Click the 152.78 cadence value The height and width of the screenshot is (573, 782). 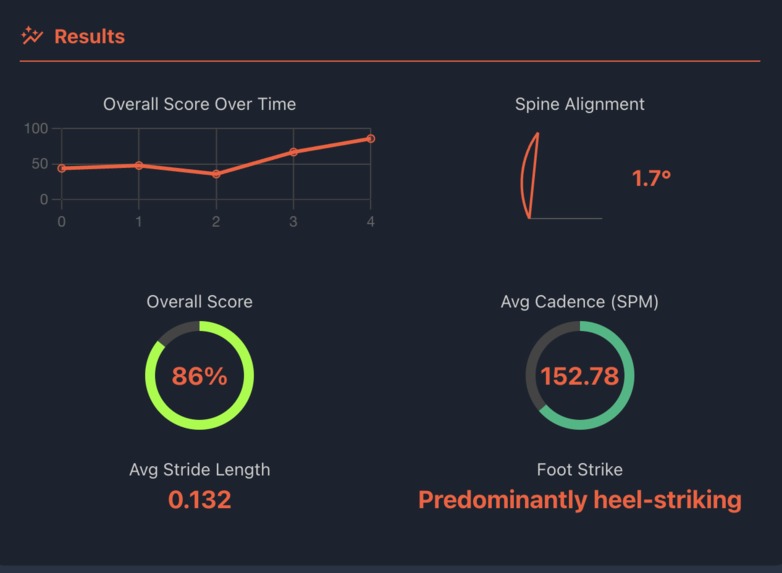[x=580, y=376]
